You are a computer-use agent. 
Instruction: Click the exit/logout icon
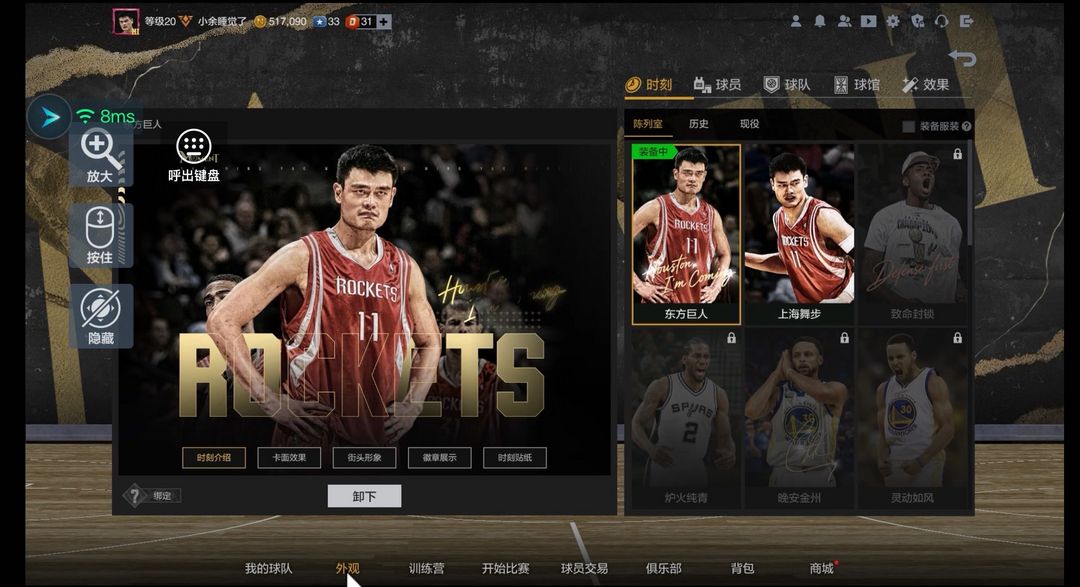click(x=966, y=21)
